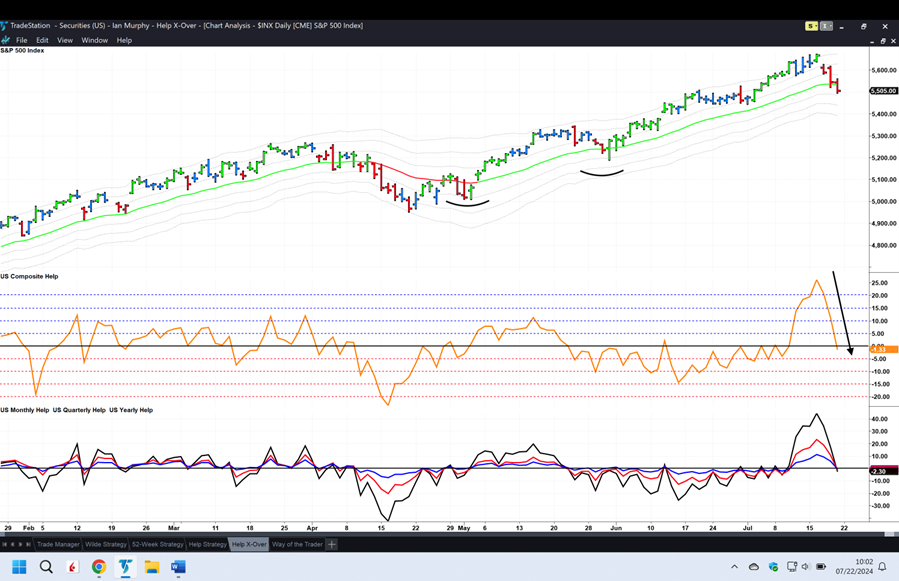Select the US Monthly Help indicator label

point(25,410)
